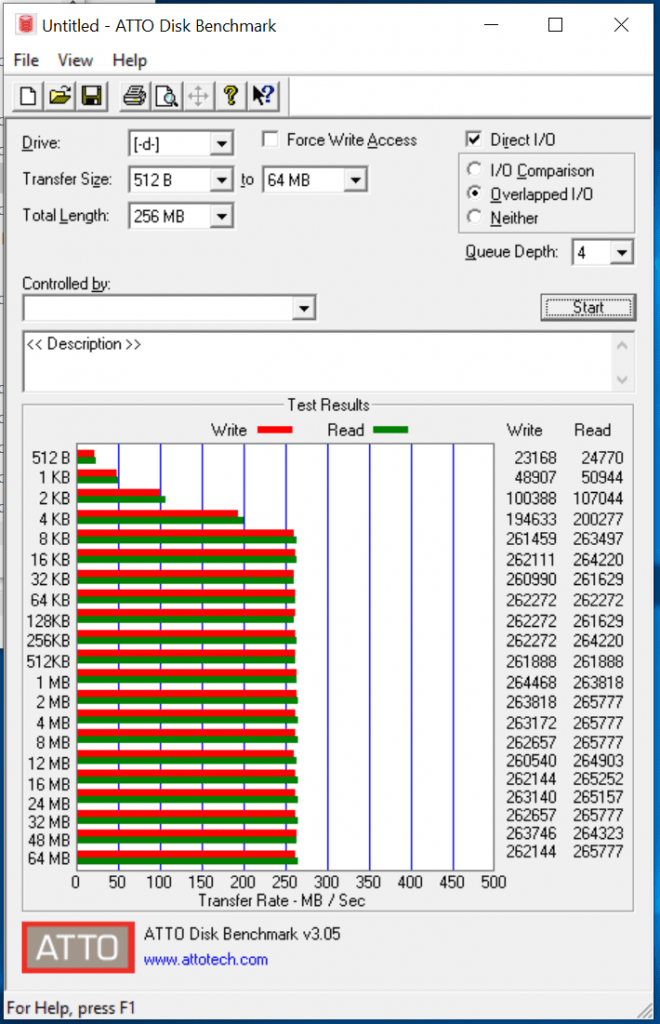Screen dimensions: 660x1024
Task: Open the View menu
Action: pyautogui.click(x=75, y=60)
